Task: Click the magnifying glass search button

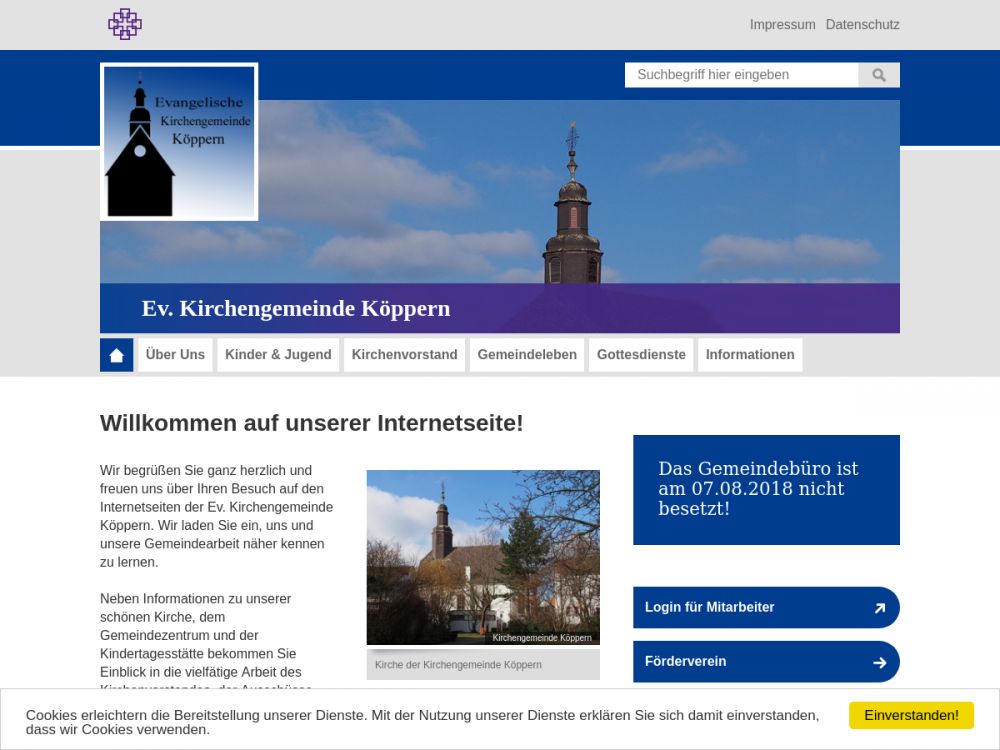Action: coord(879,75)
